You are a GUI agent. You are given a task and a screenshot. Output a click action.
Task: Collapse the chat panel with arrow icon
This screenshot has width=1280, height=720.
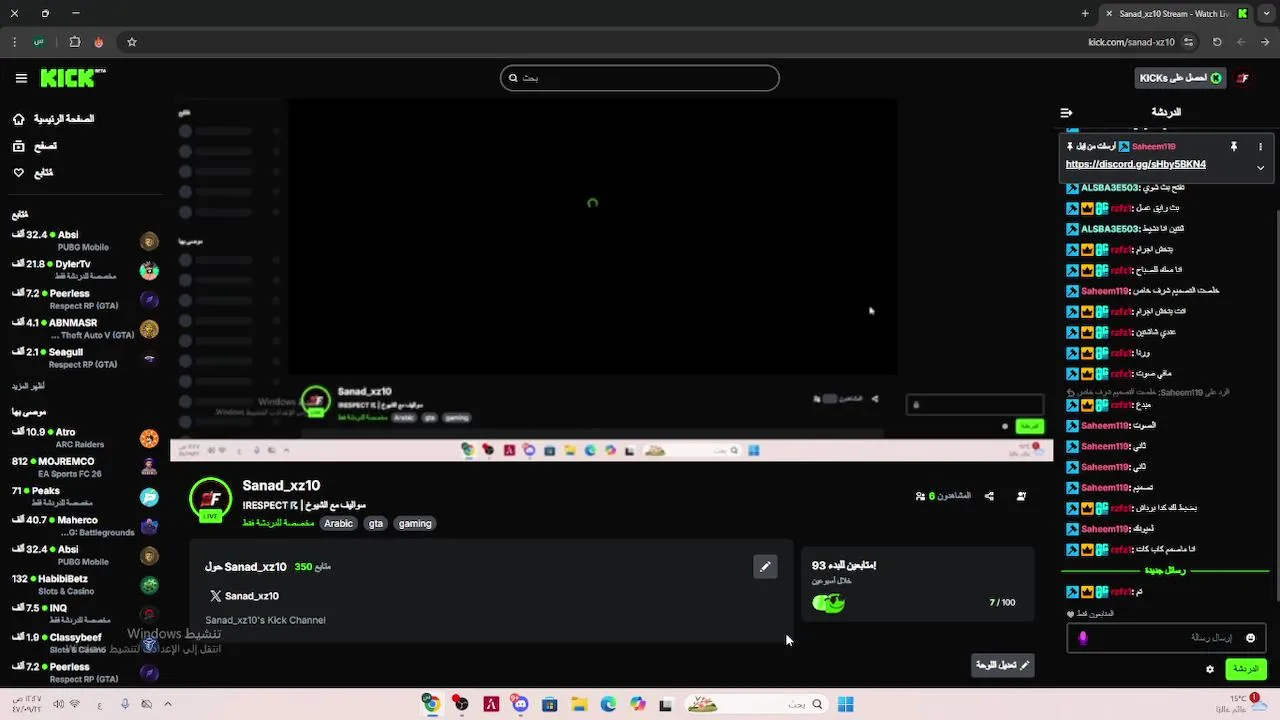pos(1066,112)
